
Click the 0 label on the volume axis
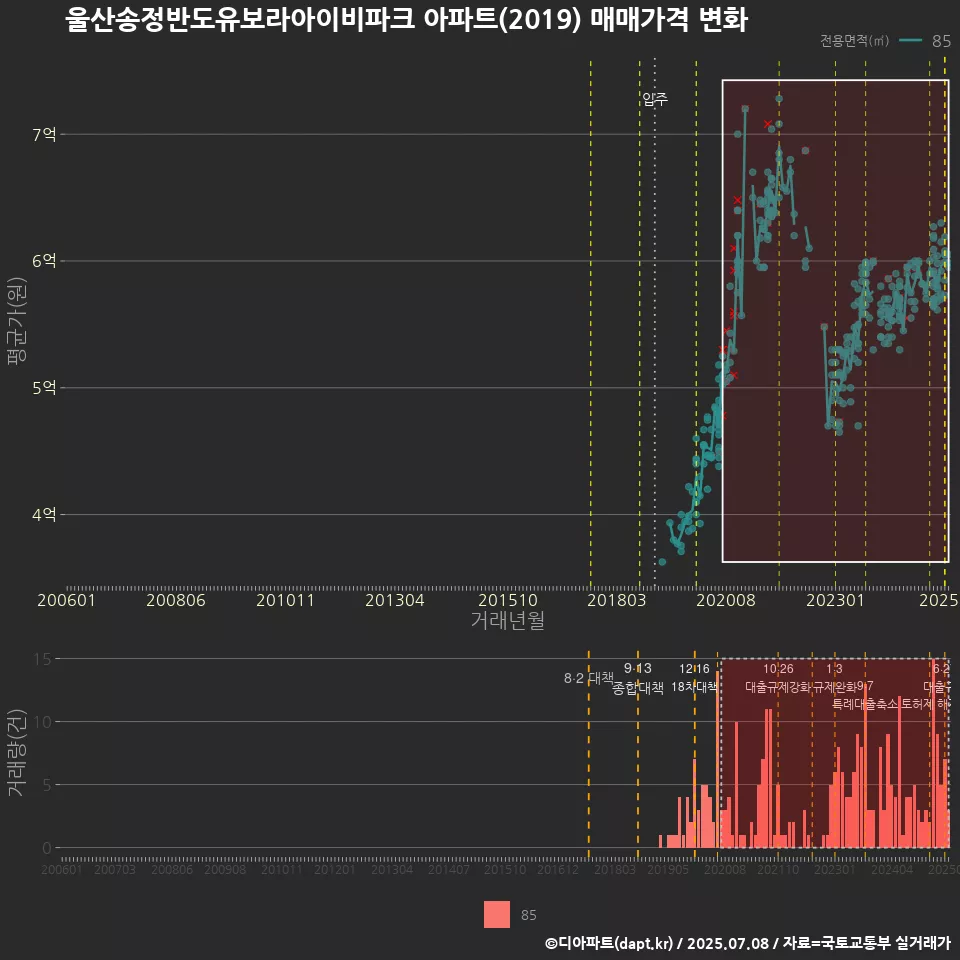(x=47, y=848)
